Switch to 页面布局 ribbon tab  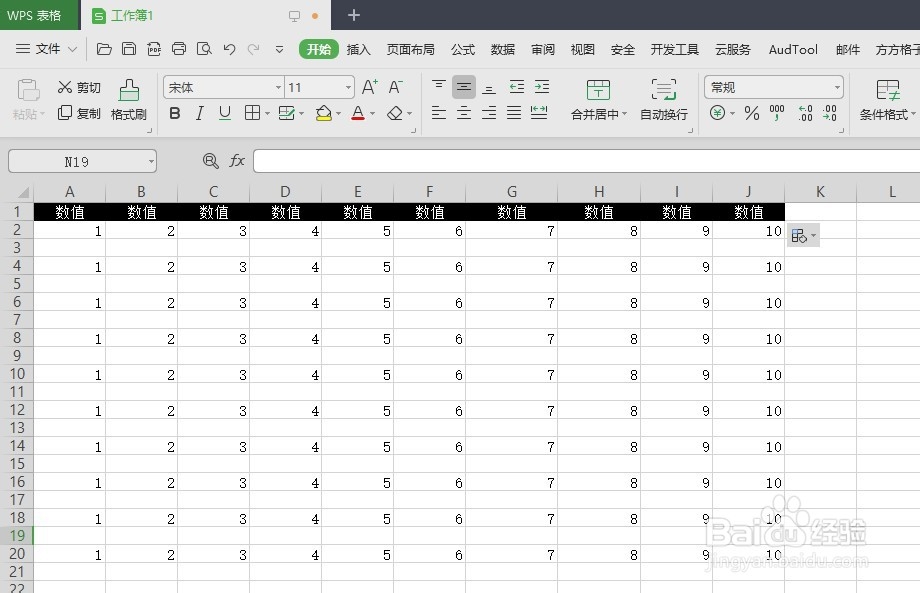(411, 49)
